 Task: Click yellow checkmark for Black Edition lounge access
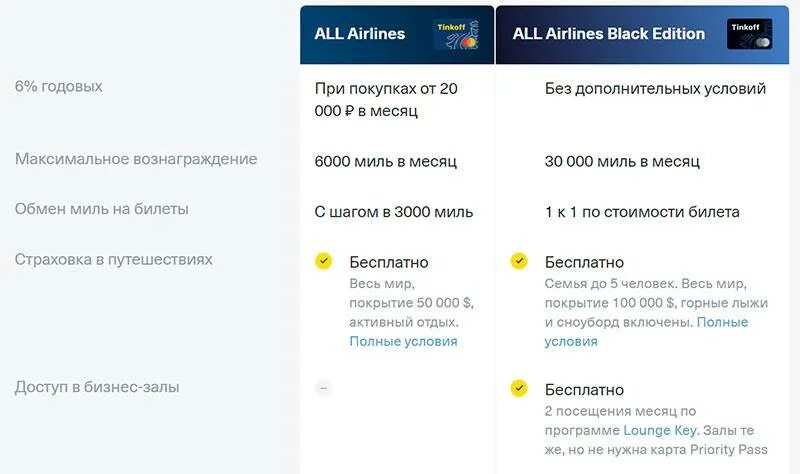click(519, 388)
